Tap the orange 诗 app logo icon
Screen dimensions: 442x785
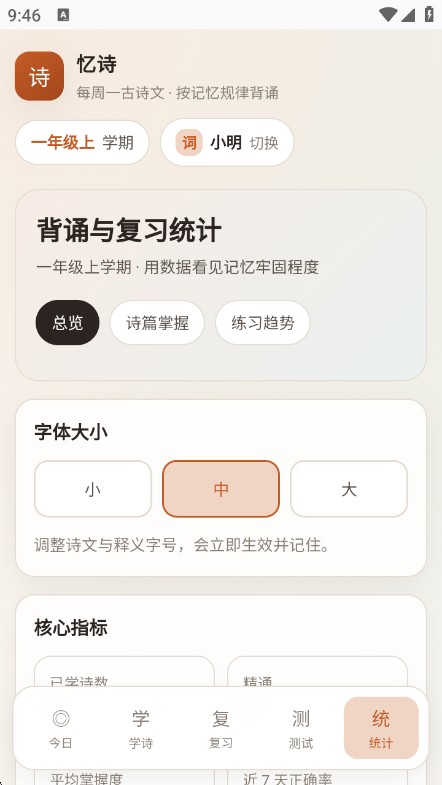(x=40, y=76)
